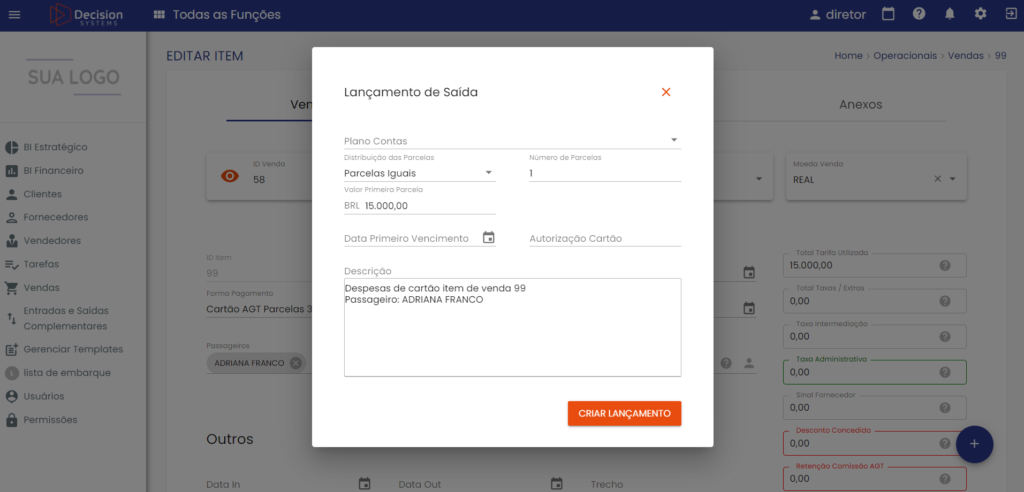Click the Forma Pagamento field

click(x=259, y=309)
